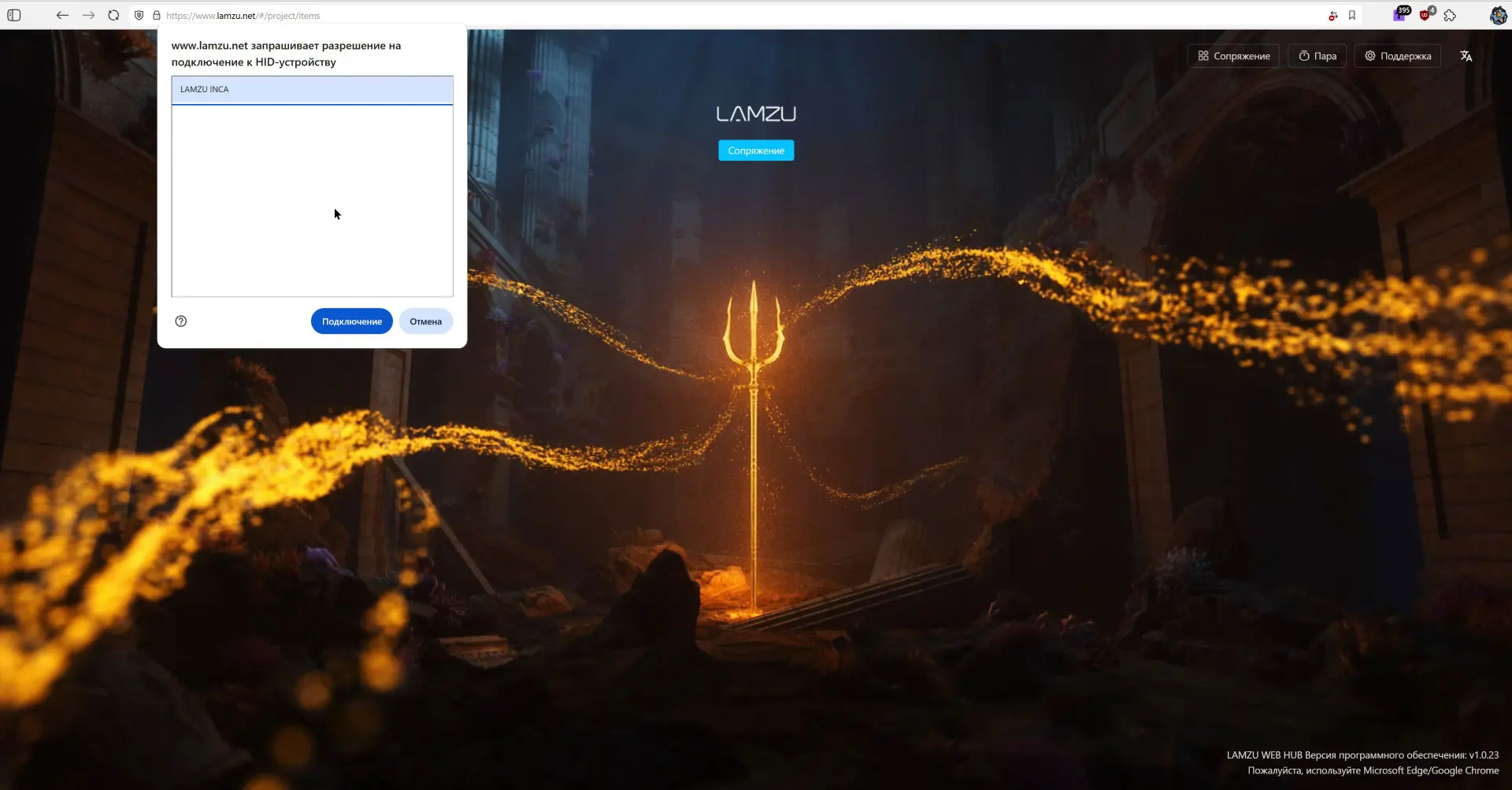Go back to the previous page
The image size is (1512, 790).
(x=62, y=15)
